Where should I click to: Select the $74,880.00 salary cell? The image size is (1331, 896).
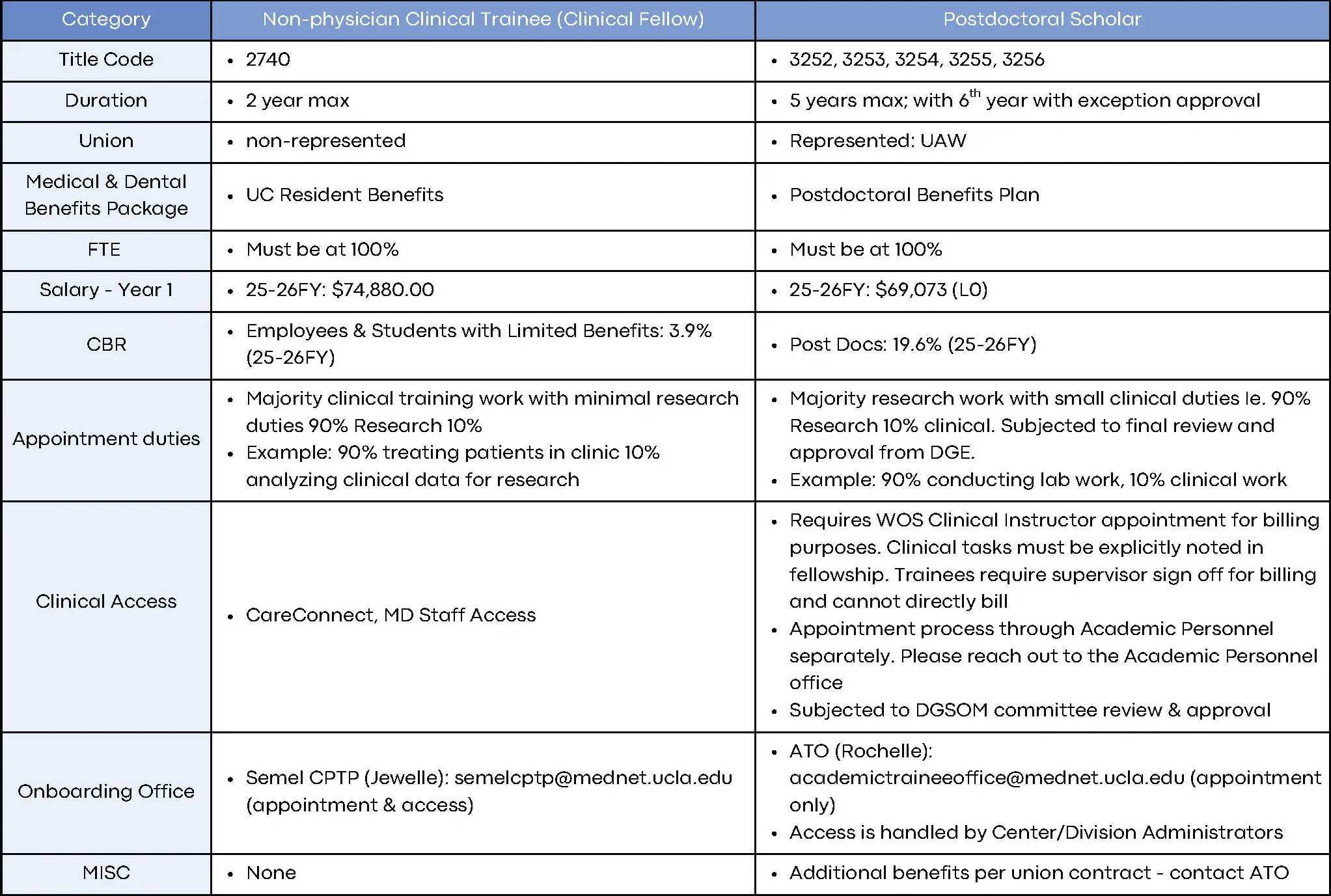339,290
